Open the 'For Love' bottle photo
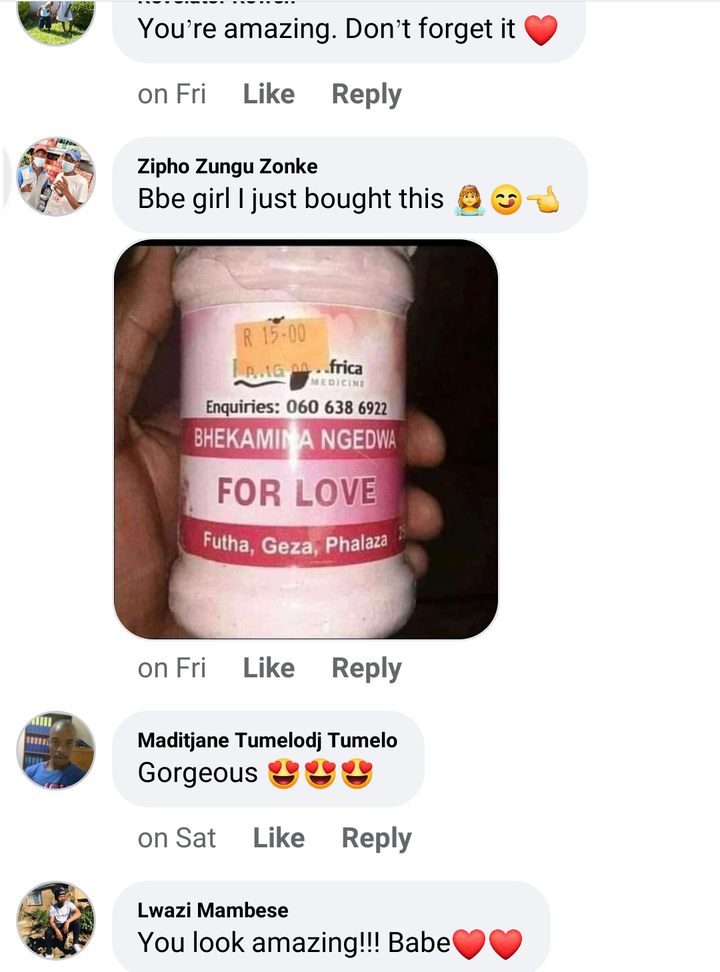Screen dimensions: 720x972 click(x=306, y=439)
